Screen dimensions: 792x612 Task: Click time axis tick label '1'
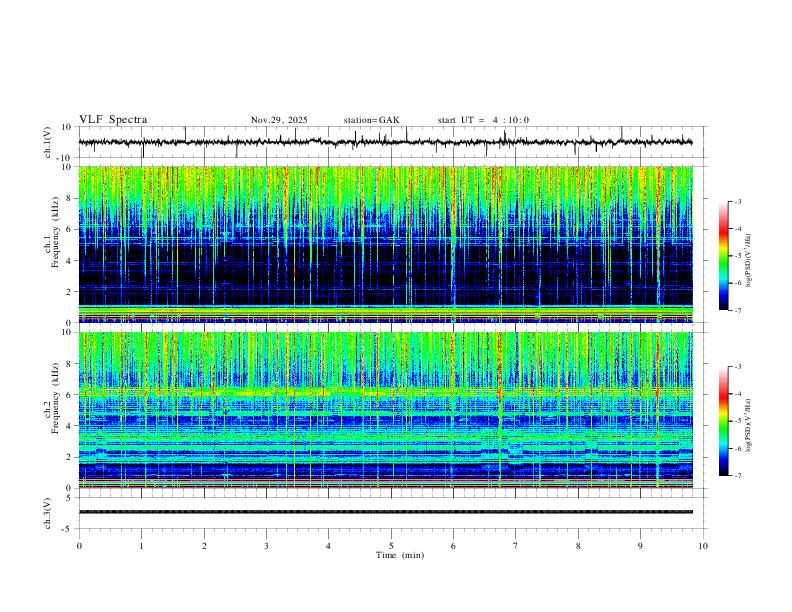(x=141, y=546)
